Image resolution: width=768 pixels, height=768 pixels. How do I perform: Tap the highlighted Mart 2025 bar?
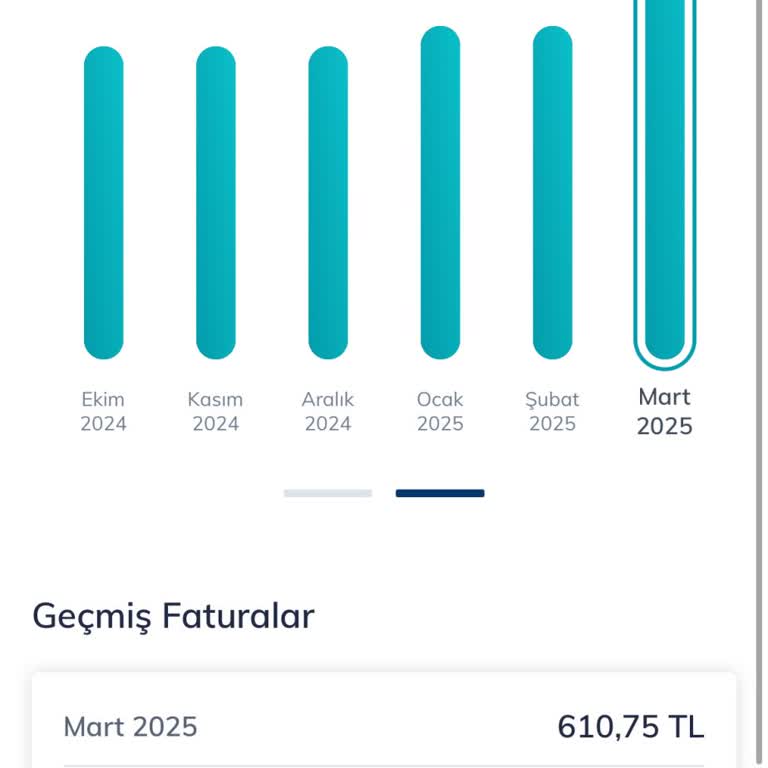[x=665, y=180]
